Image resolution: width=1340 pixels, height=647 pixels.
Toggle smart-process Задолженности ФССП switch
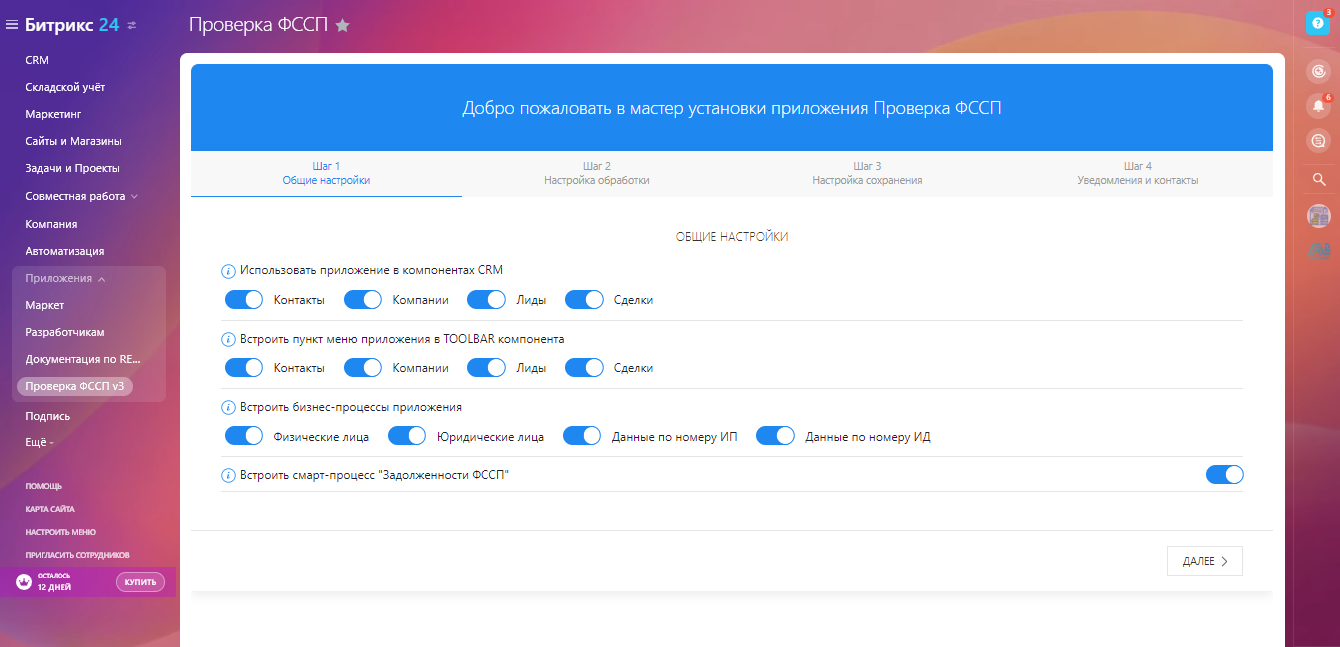pyautogui.click(x=1224, y=475)
